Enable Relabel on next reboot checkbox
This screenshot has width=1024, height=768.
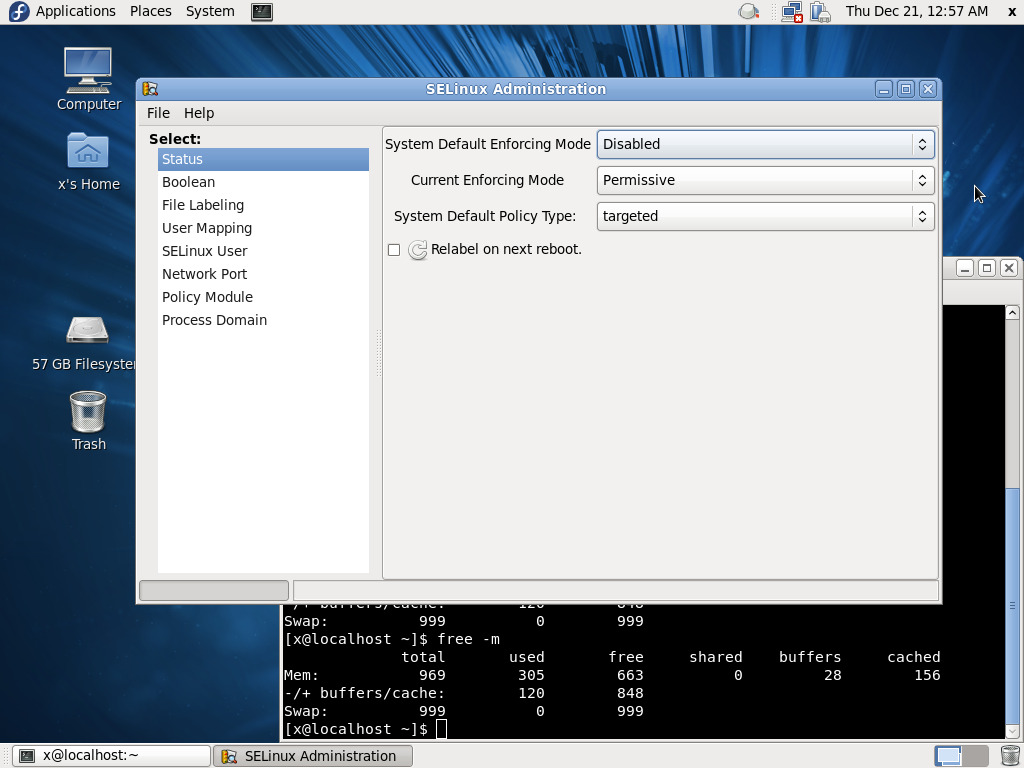(394, 250)
